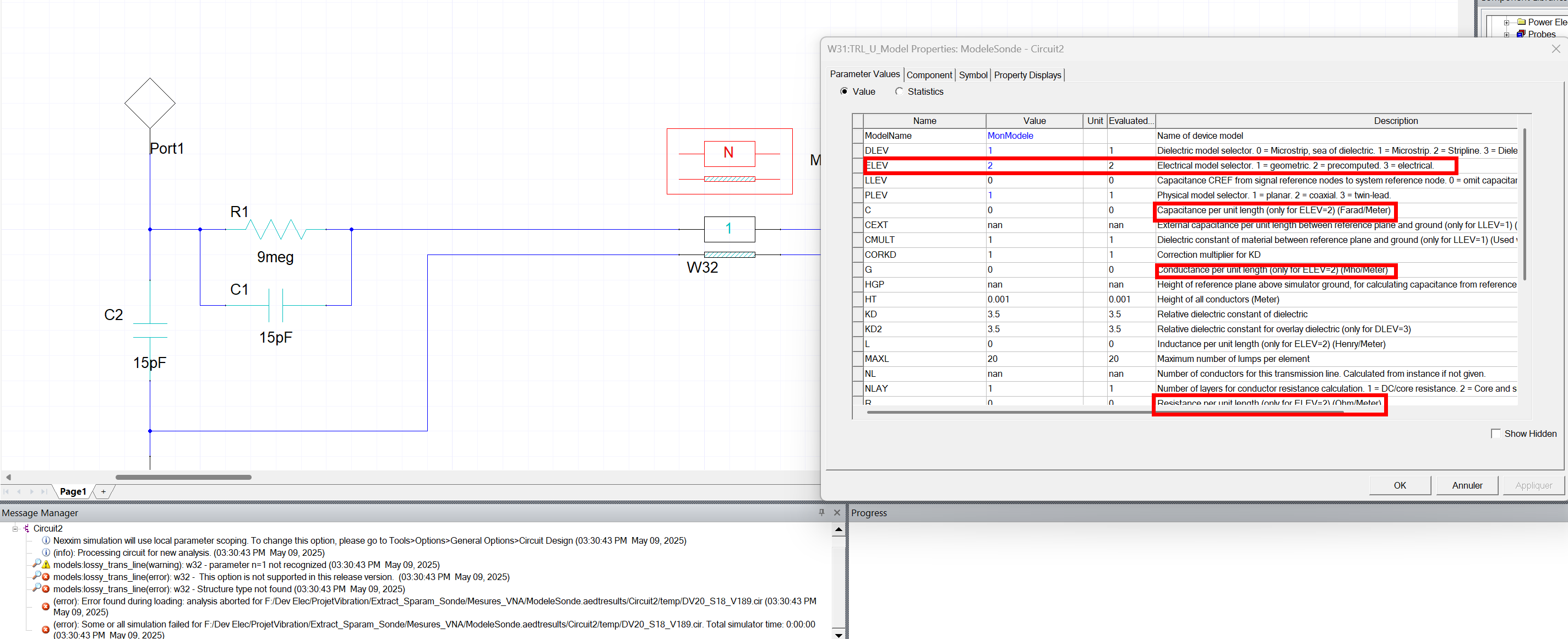1568x639 pixels.
Task: Go to last schematic page arrow
Action: click(44, 491)
